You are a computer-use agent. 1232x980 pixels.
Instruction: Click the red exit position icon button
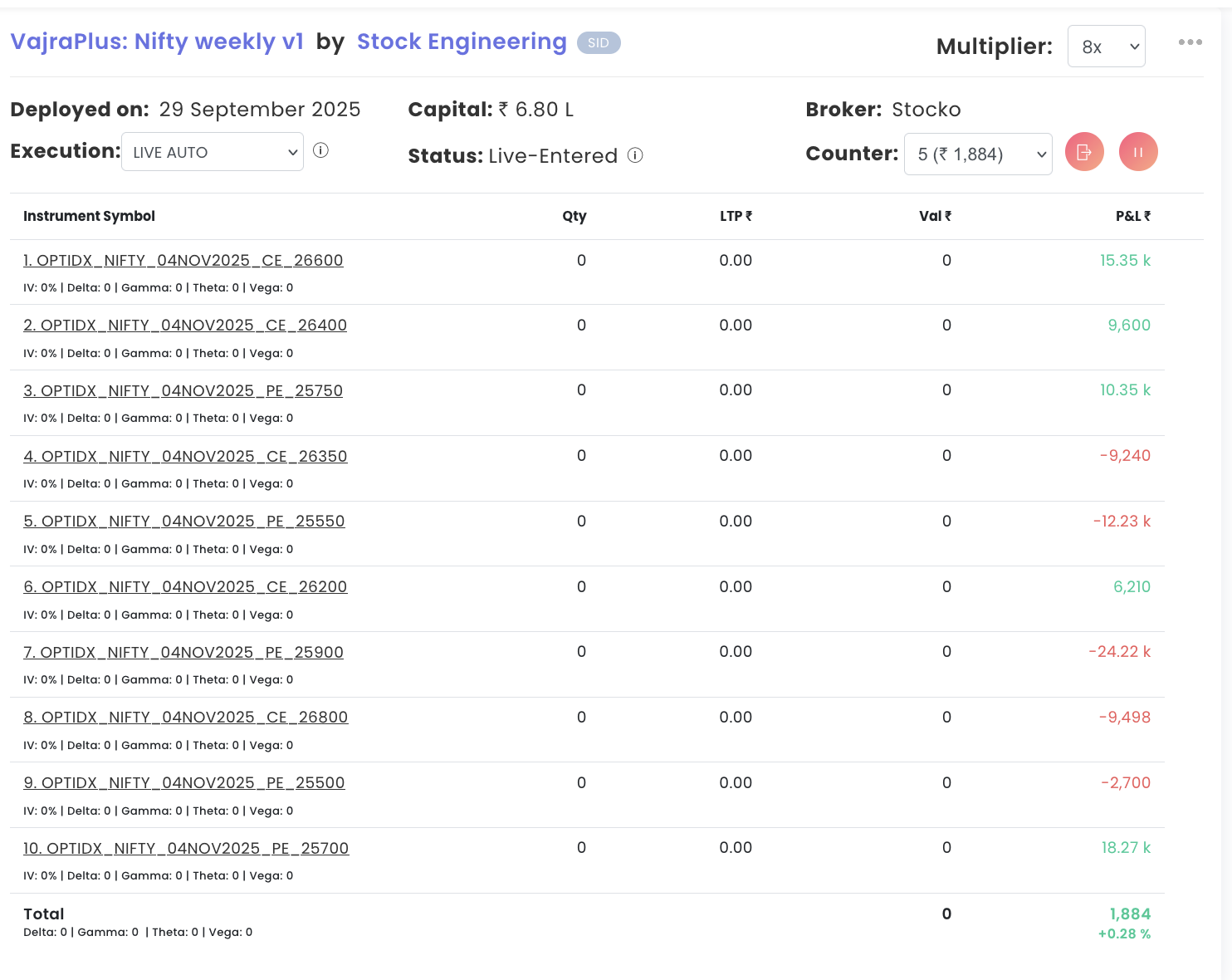1084,152
